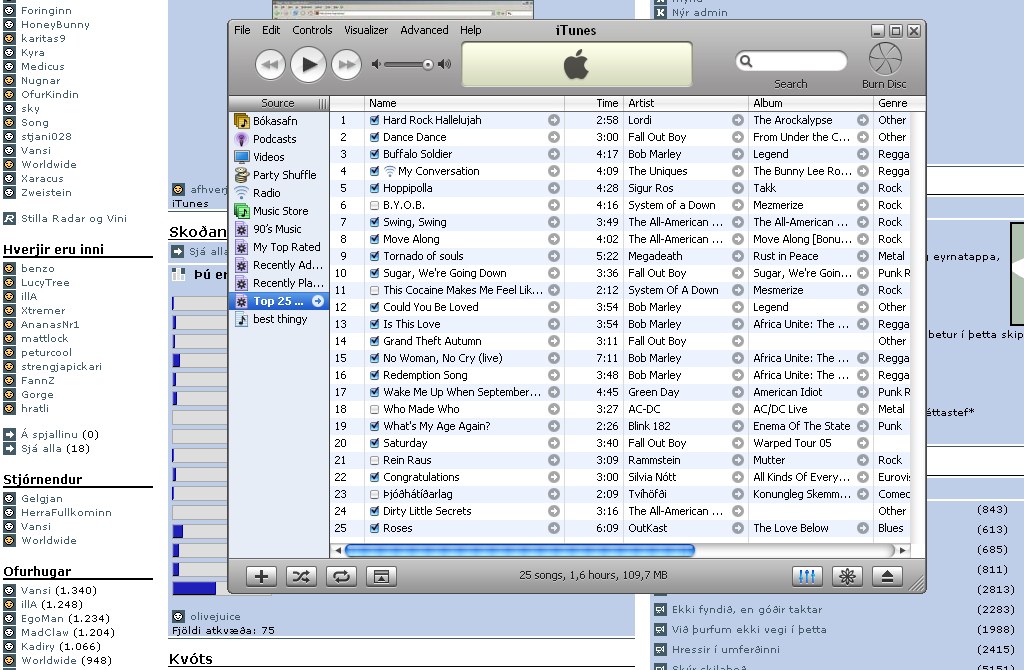Viewport: 1024px width, 670px height.
Task: Check the Rein Raus checkbox
Action: click(x=374, y=460)
